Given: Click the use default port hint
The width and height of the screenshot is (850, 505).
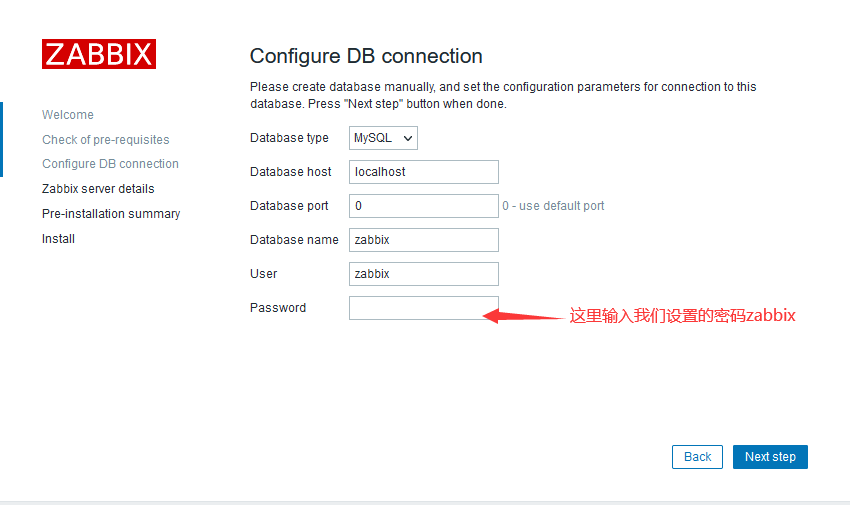Looking at the screenshot, I should point(553,206).
